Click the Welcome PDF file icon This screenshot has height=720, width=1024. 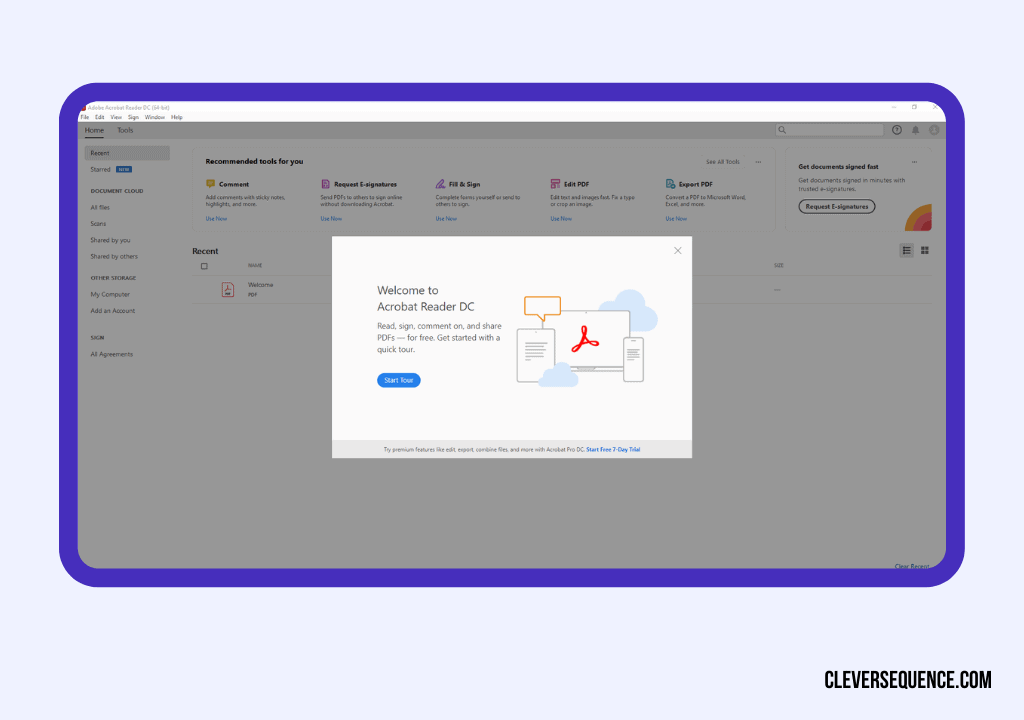pos(228,290)
